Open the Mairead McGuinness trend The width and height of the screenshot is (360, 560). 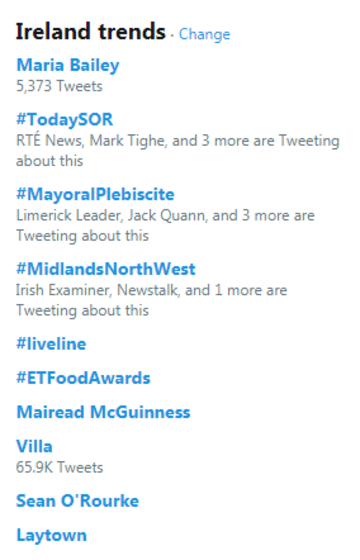point(103,412)
